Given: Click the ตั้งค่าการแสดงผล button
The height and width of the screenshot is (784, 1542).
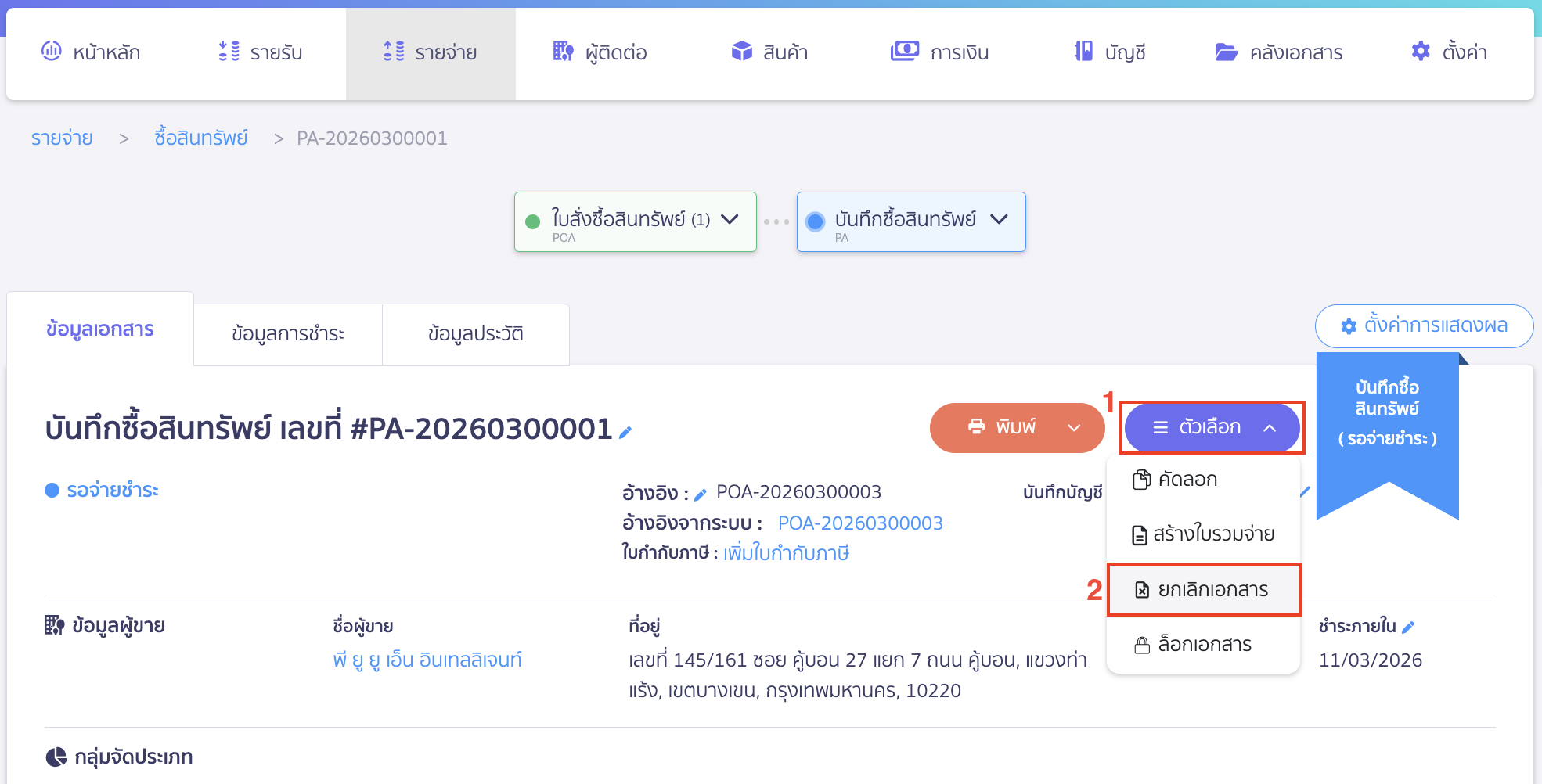Looking at the screenshot, I should point(1424,325).
